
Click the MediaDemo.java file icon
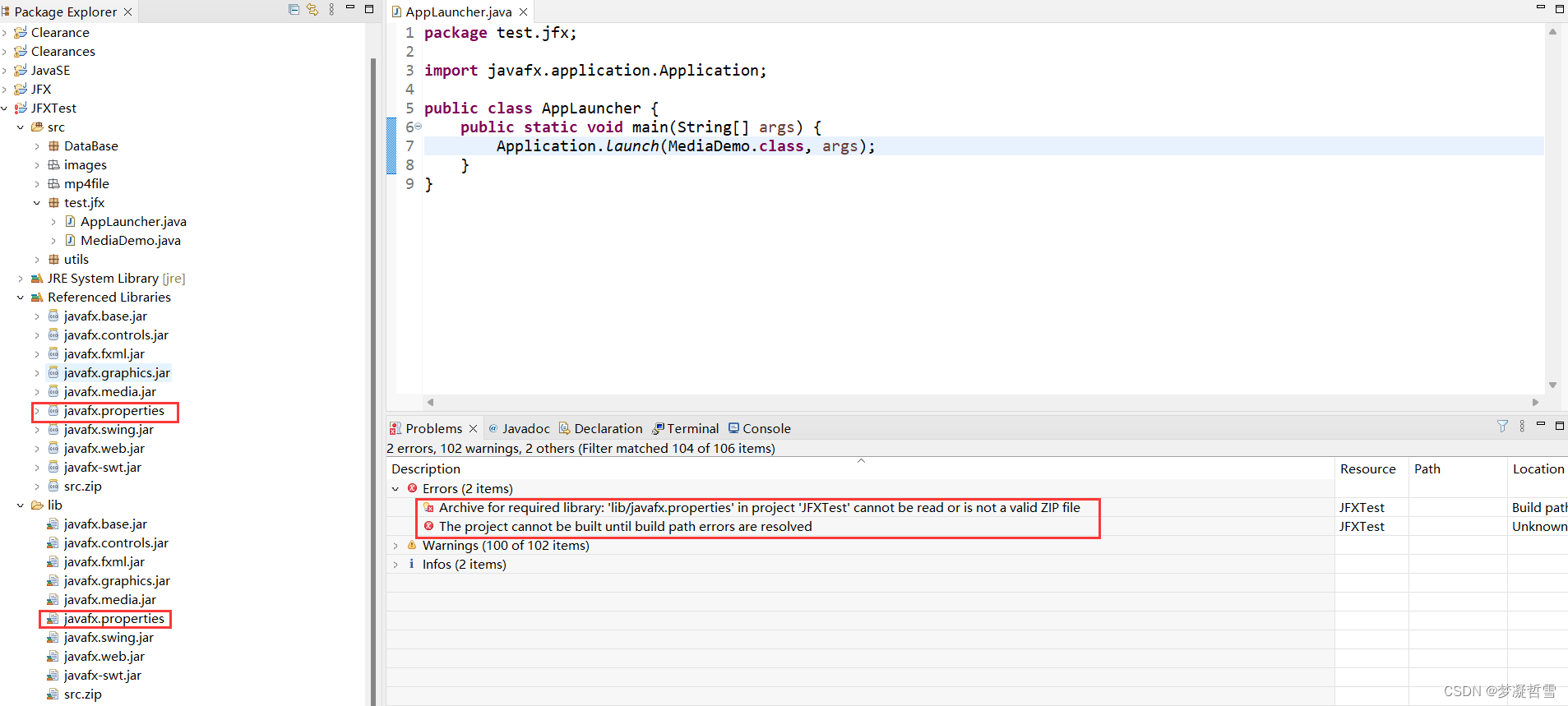tap(70, 240)
